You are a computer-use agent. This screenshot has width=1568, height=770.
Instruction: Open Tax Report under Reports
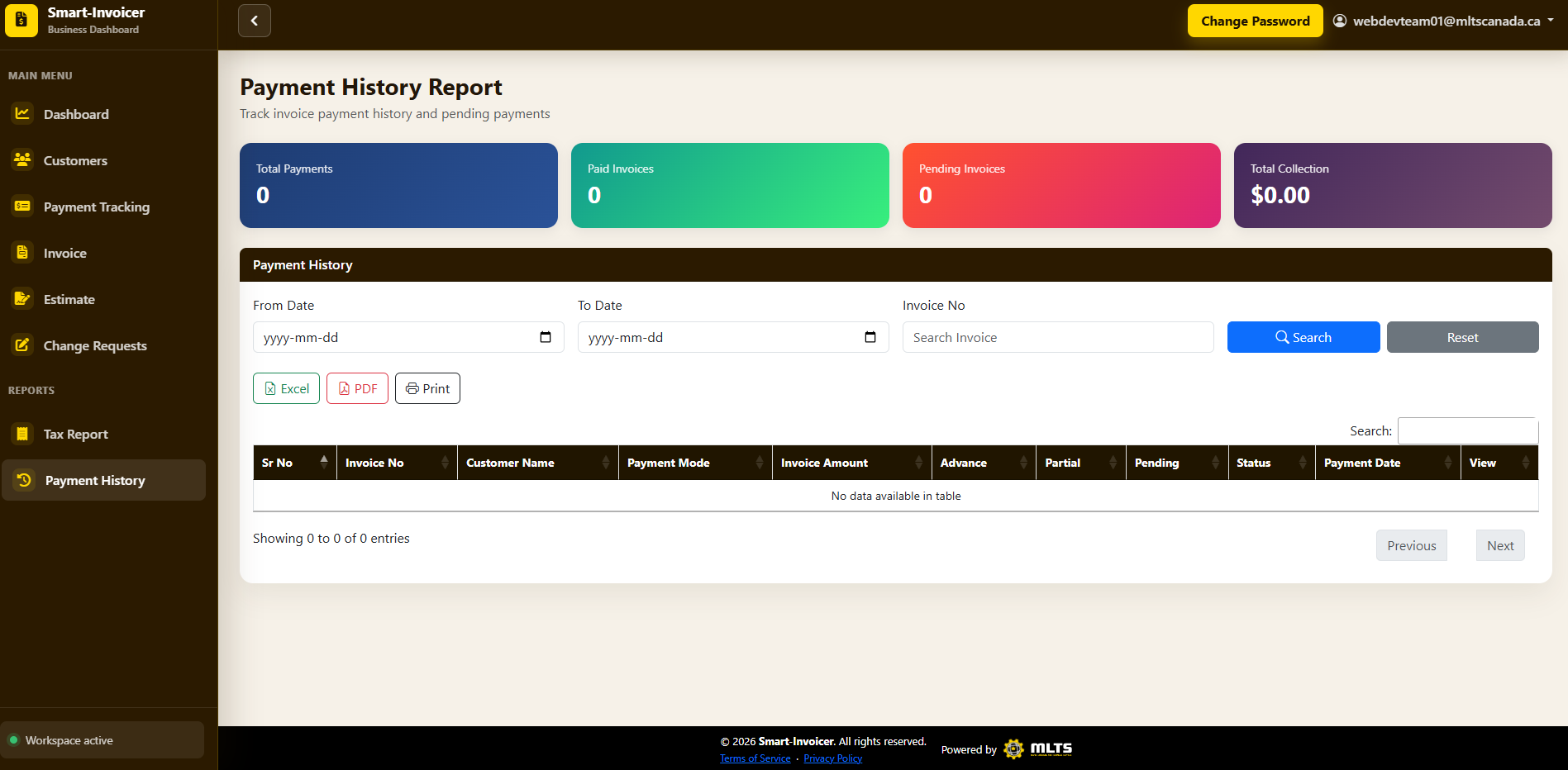[103, 434]
